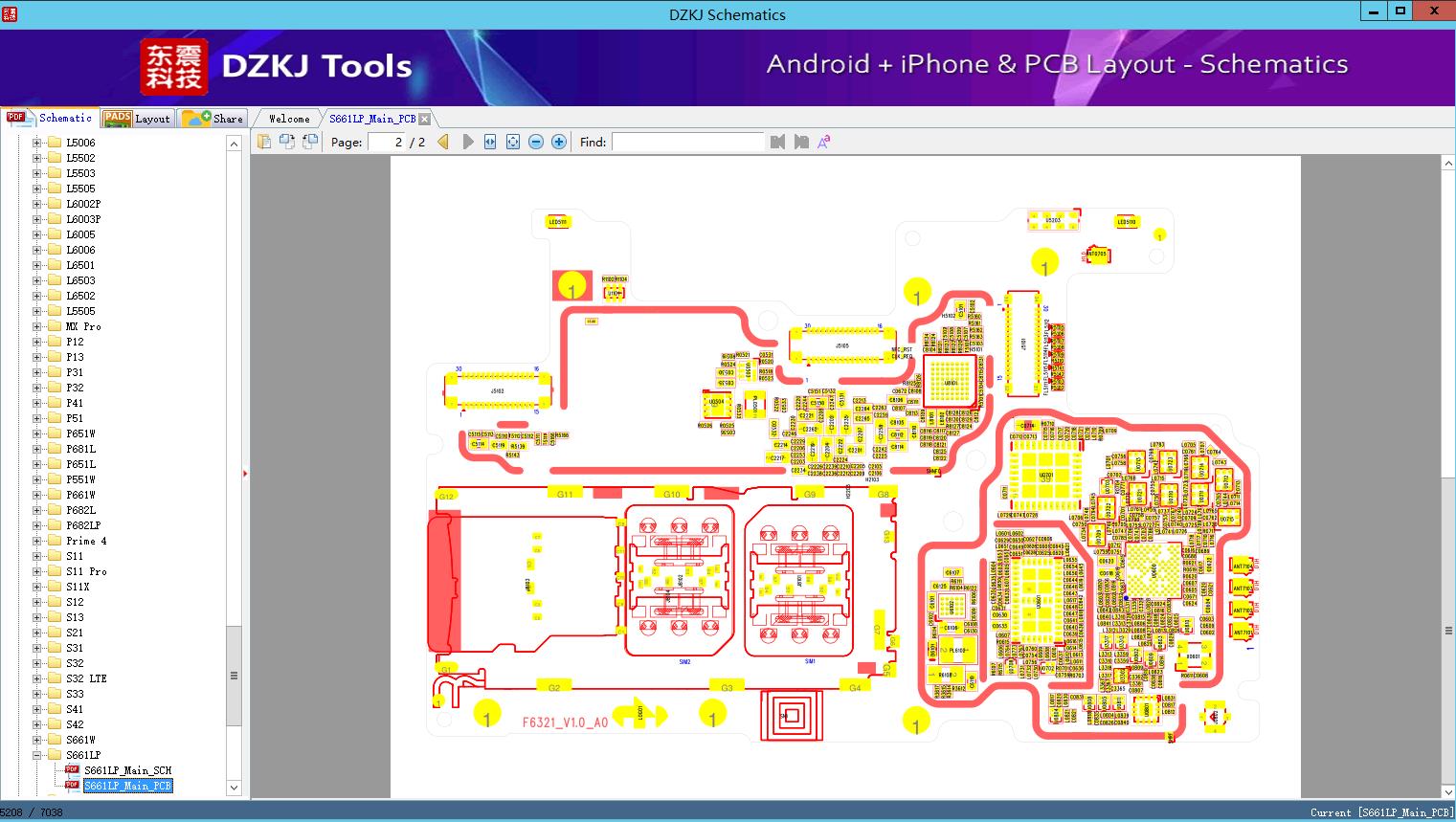The height and width of the screenshot is (822, 1456).
Task: Toggle the match case search icon
Action: click(823, 142)
